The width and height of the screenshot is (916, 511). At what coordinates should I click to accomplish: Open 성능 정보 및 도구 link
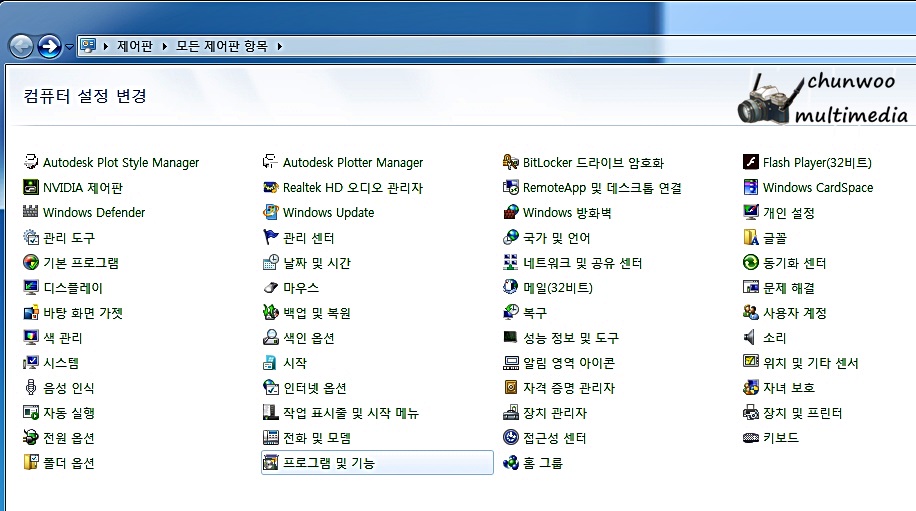click(x=571, y=338)
